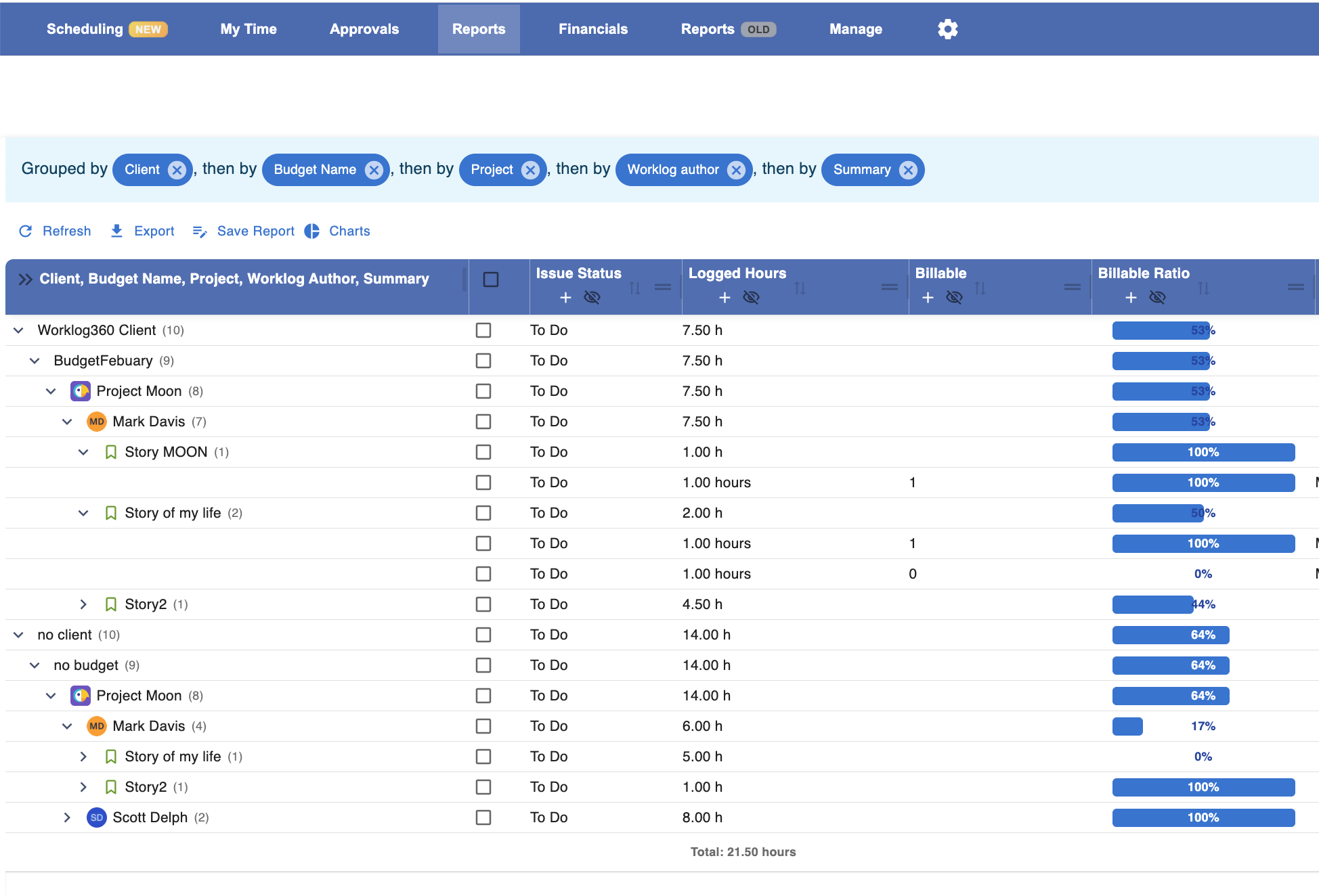Add a column after Issue Status
The width and height of the screenshot is (1319, 896).
[566, 298]
